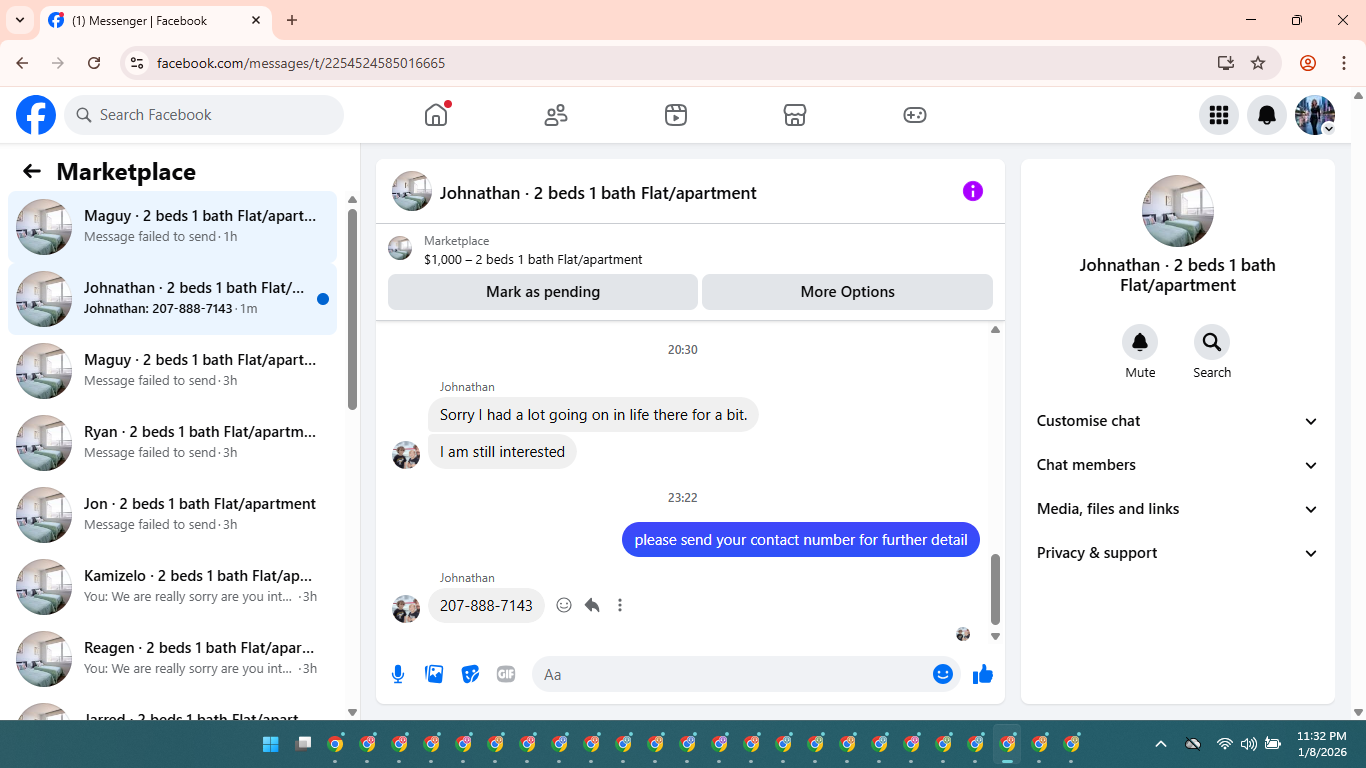The height and width of the screenshot is (768, 1366).
Task: Select the Johnathan conversation in the list
Action: pyautogui.click(x=172, y=299)
